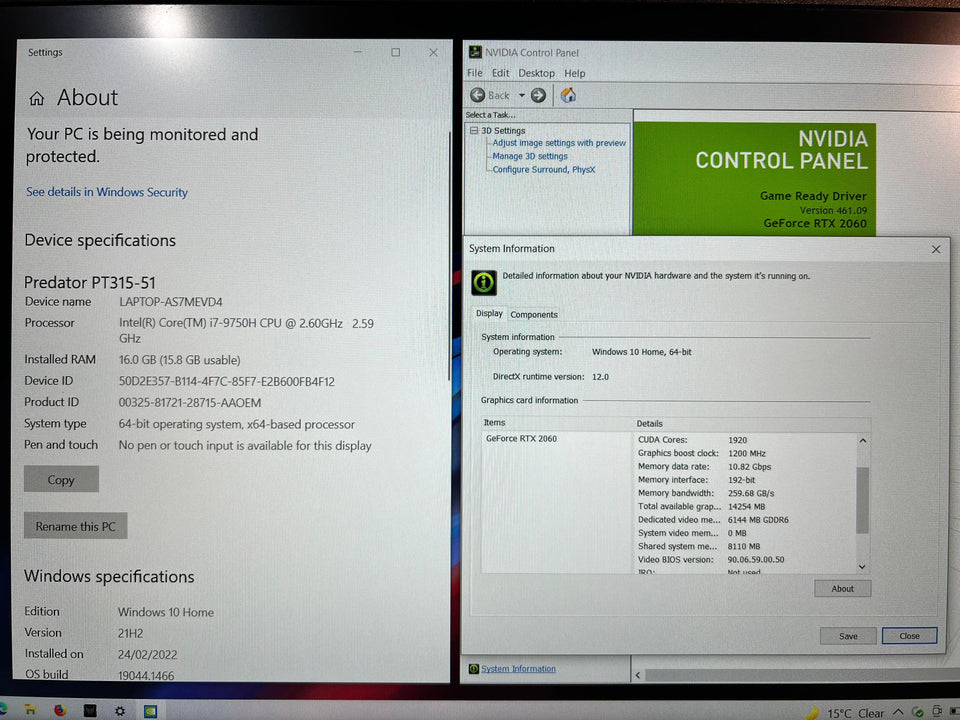Click the Product ID value 00325-81721-28715-AAOEM
Image resolution: width=960 pixels, height=720 pixels.
coord(190,403)
